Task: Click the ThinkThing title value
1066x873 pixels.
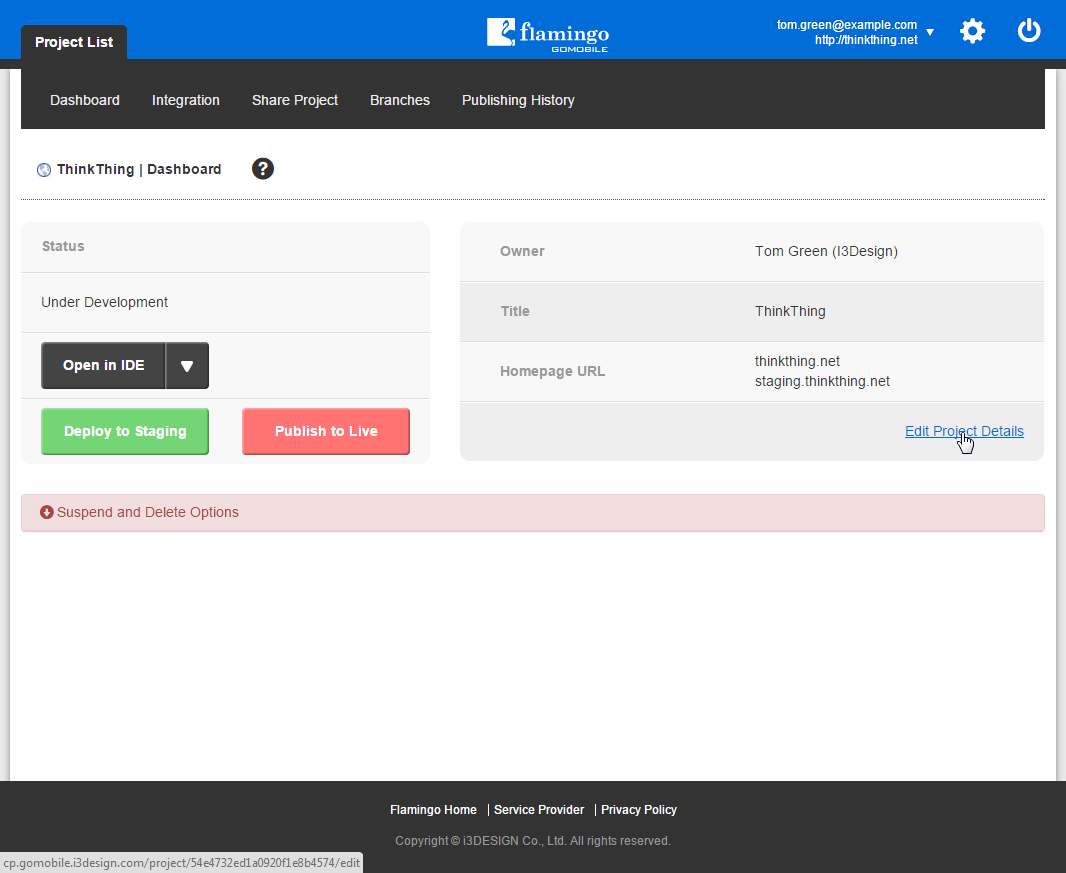Action: pyautogui.click(x=790, y=311)
